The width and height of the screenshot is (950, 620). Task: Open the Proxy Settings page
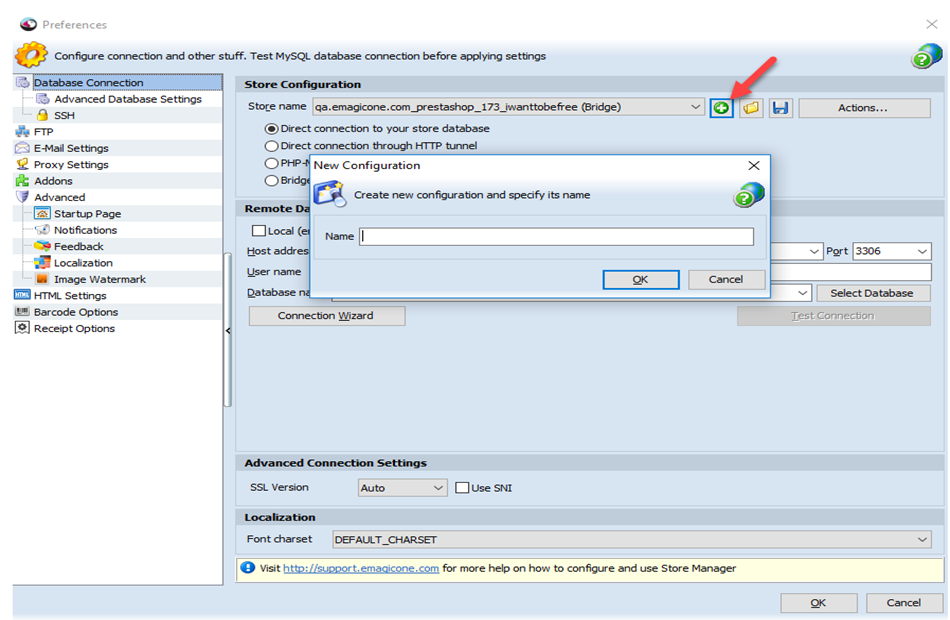click(71, 164)
